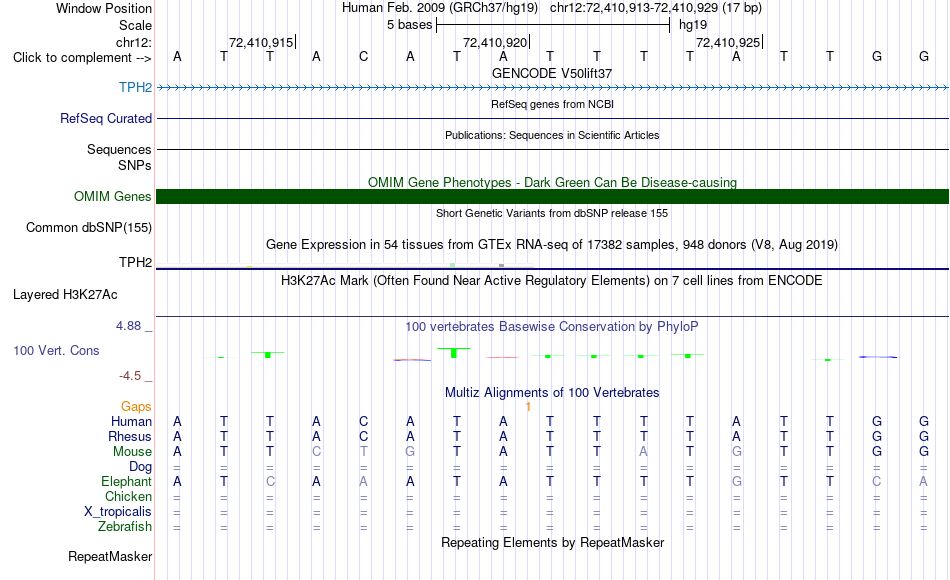
Task: Select the Dog alignment row label
Action: coord(140,467)
